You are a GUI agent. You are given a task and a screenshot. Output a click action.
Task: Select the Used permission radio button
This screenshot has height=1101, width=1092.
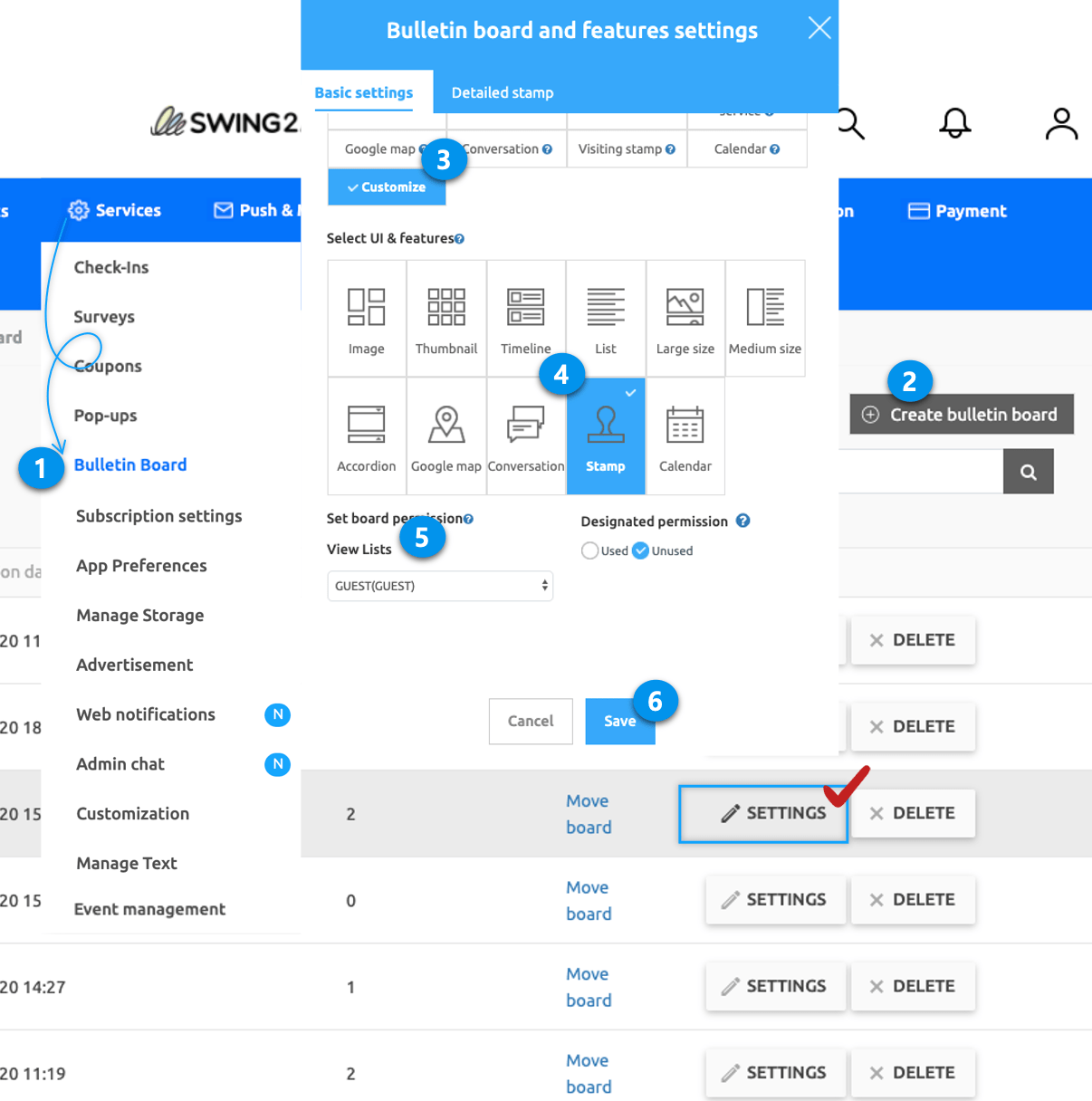[590, 550]
